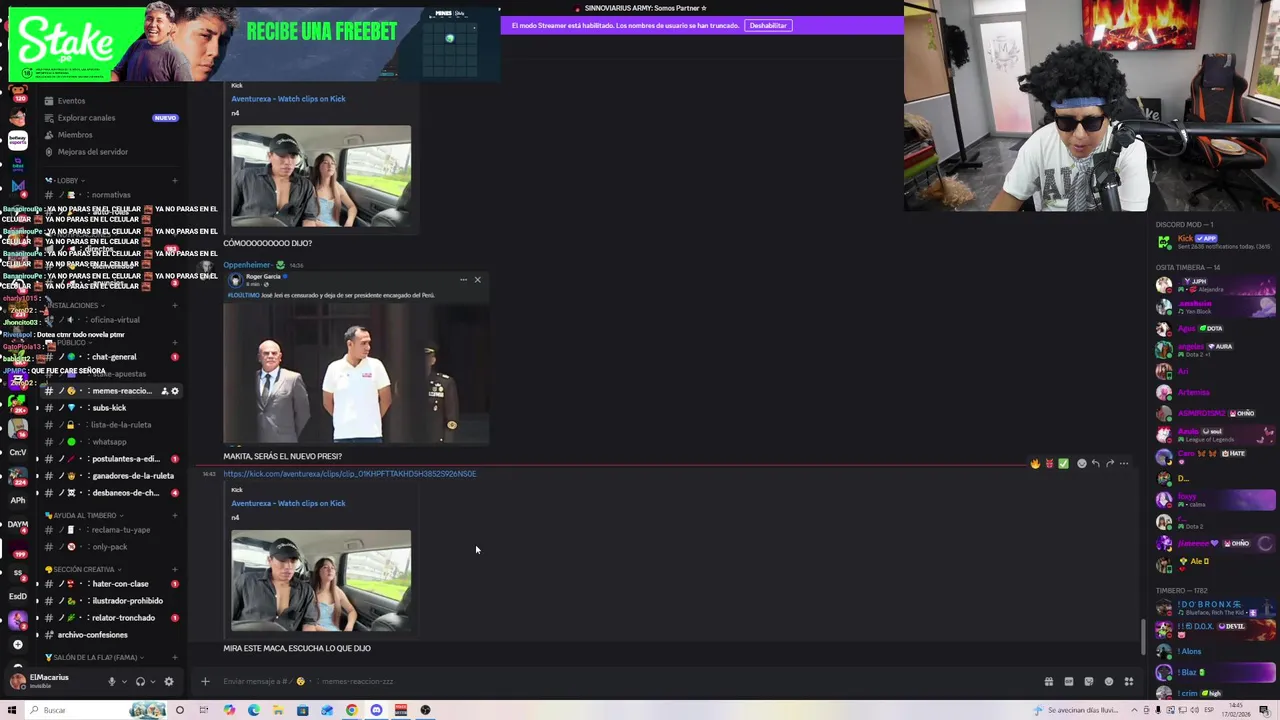Screen dimensions: 1280x720
Task: Forward the message with arrow icon
Action: (x=1110, y=464)
